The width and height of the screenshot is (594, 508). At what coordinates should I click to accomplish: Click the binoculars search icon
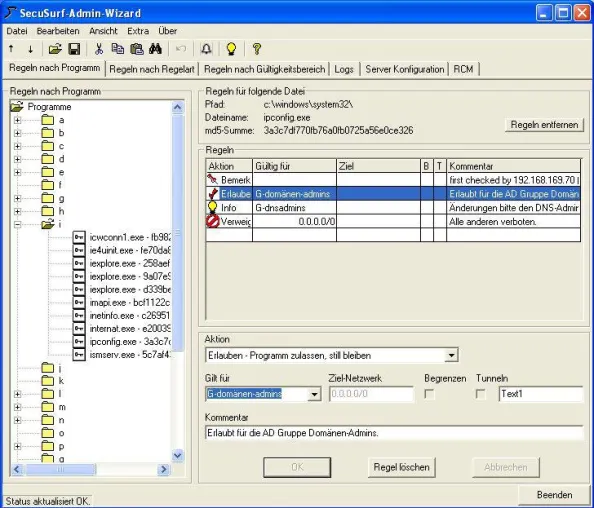155,49
